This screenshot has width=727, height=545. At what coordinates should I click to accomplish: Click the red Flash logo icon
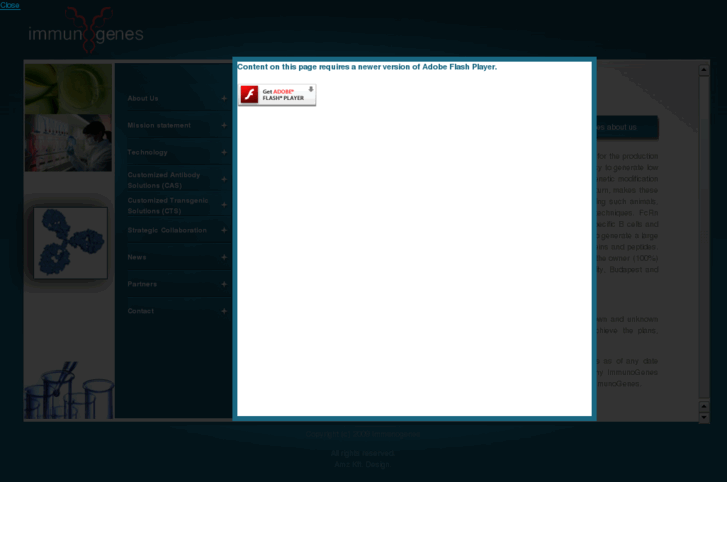pyautogui.click(x=249, y=94)
